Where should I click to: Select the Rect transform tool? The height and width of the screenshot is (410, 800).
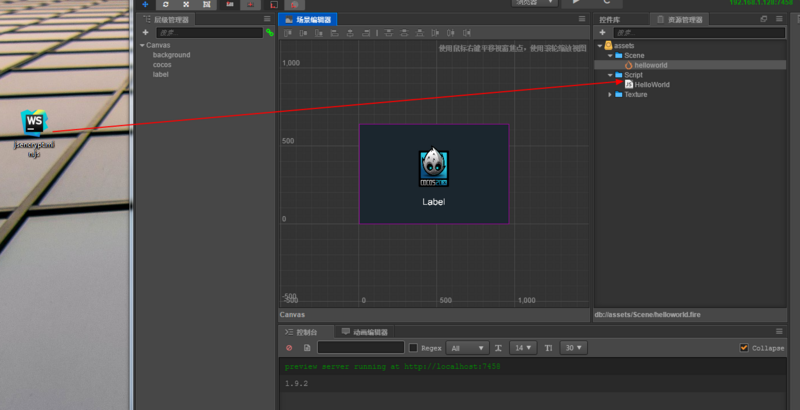(x=207, y=4)
